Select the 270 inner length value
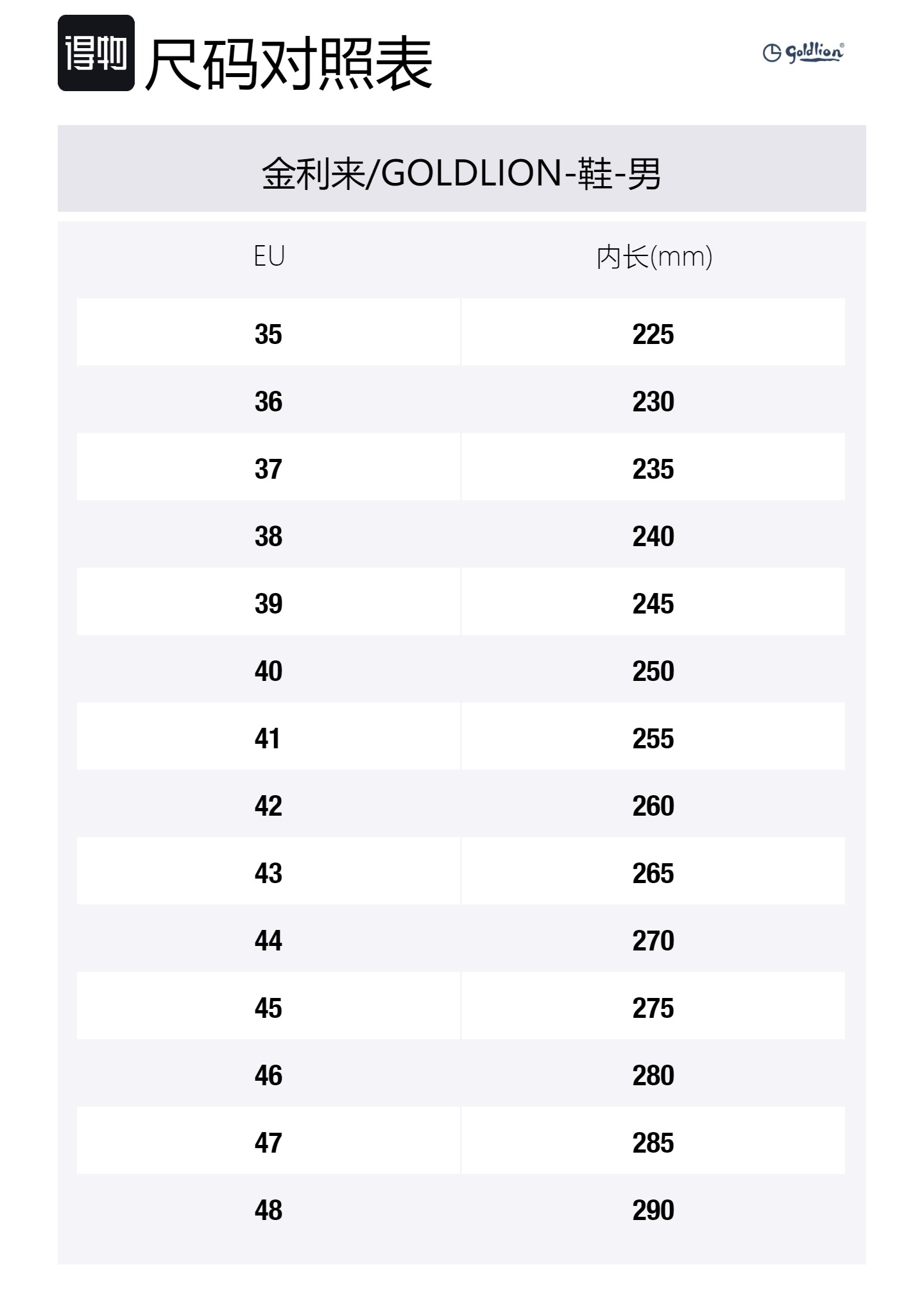The image size is (924, 1315). point(653,941)
